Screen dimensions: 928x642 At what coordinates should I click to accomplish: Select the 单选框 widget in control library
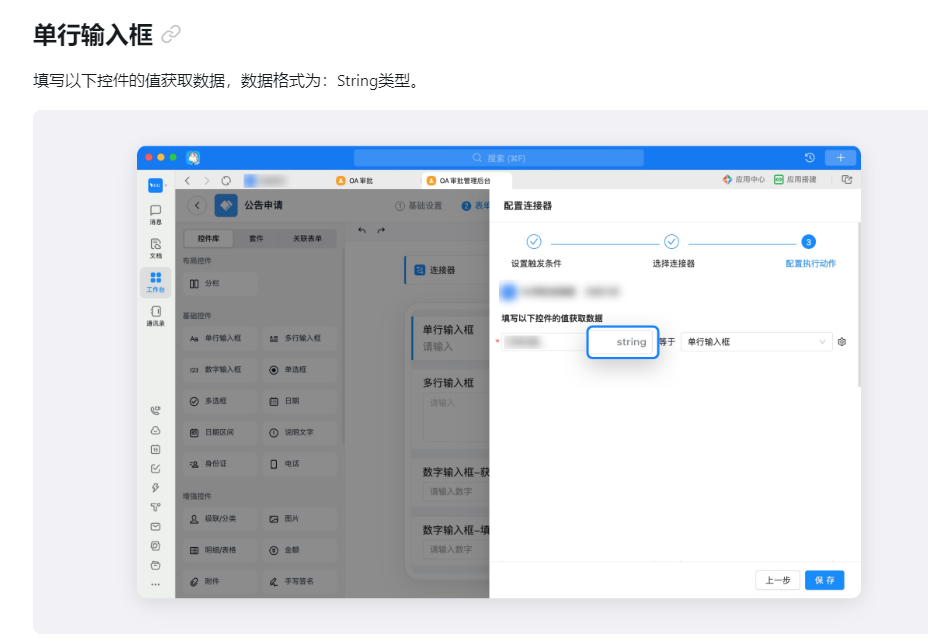click(x=299, y=370)
